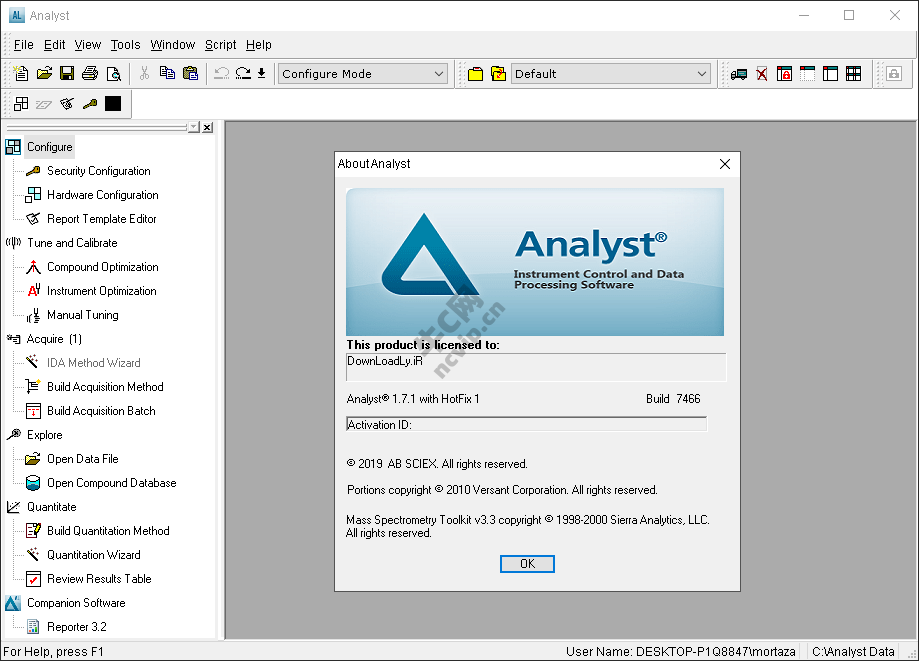
Task: Click Open Compound Database
Action: [111, 483]
